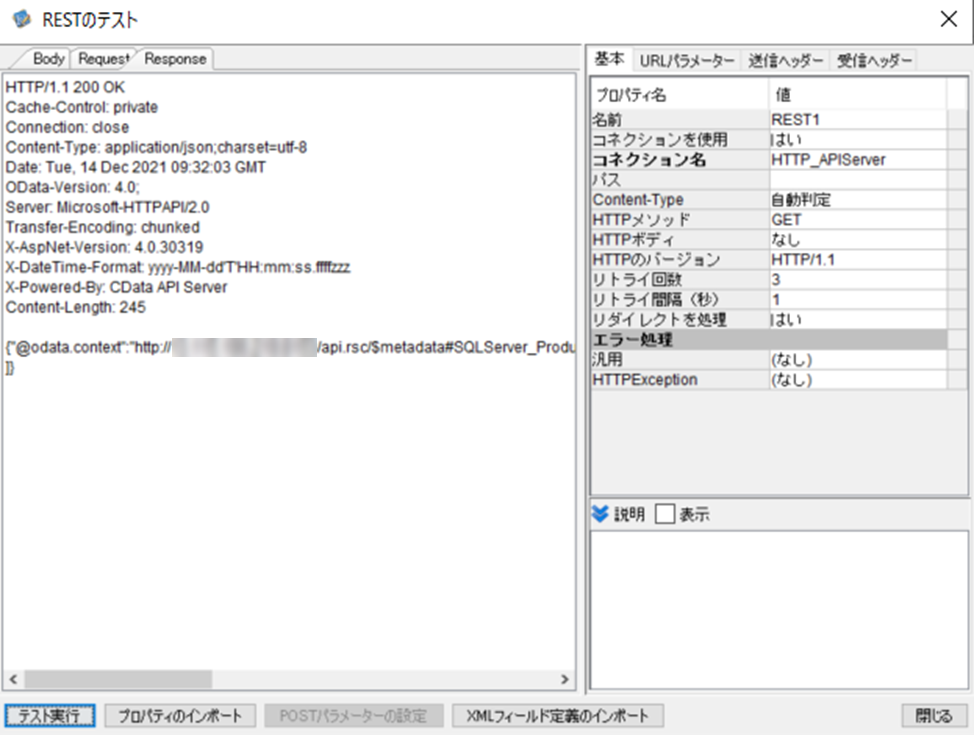This screenshot has height=735, width=974.
Task: Select the コネクション名 value HTTP_APIServer
Action: (x=858, y=160)
